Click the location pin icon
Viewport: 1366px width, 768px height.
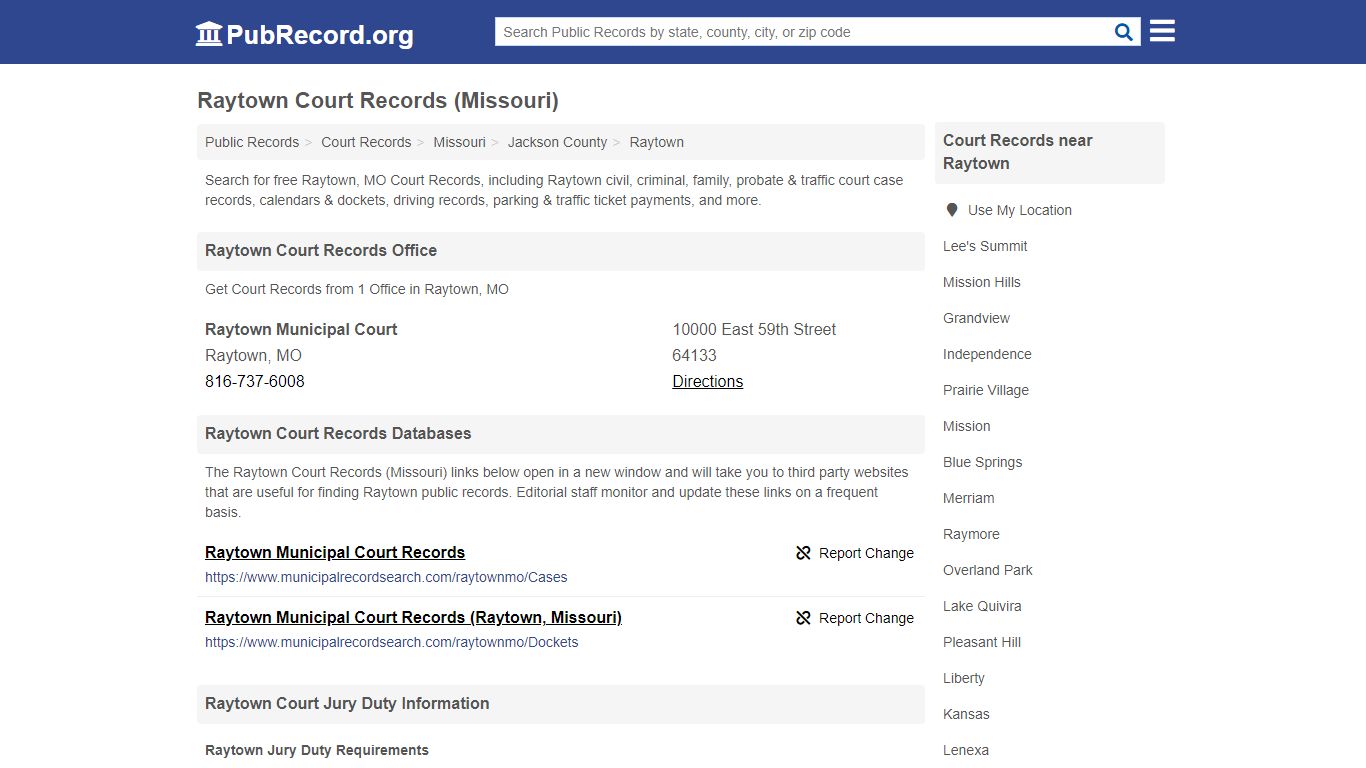point(952,210)
